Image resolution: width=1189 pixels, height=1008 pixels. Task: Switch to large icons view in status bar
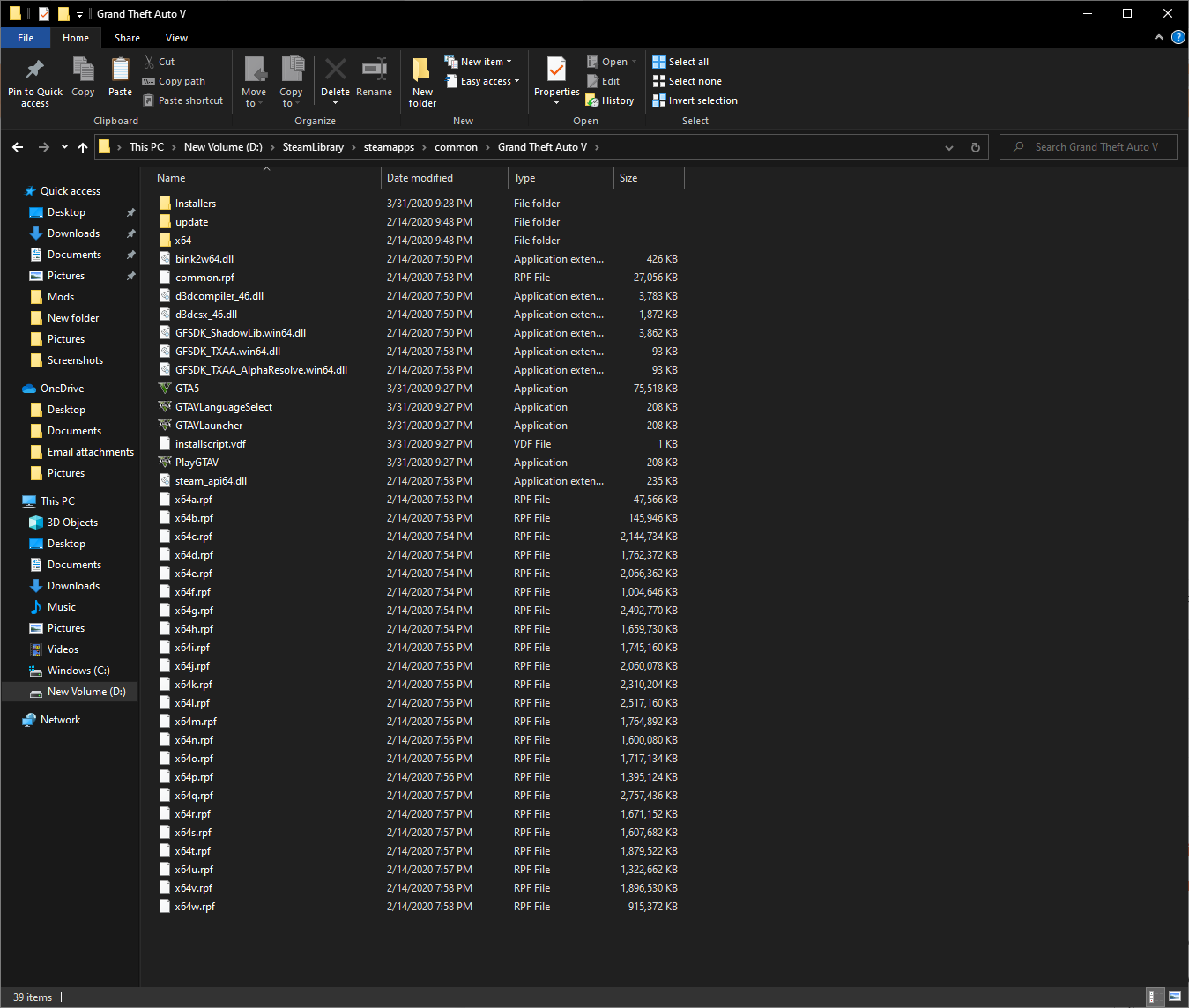1175,997
